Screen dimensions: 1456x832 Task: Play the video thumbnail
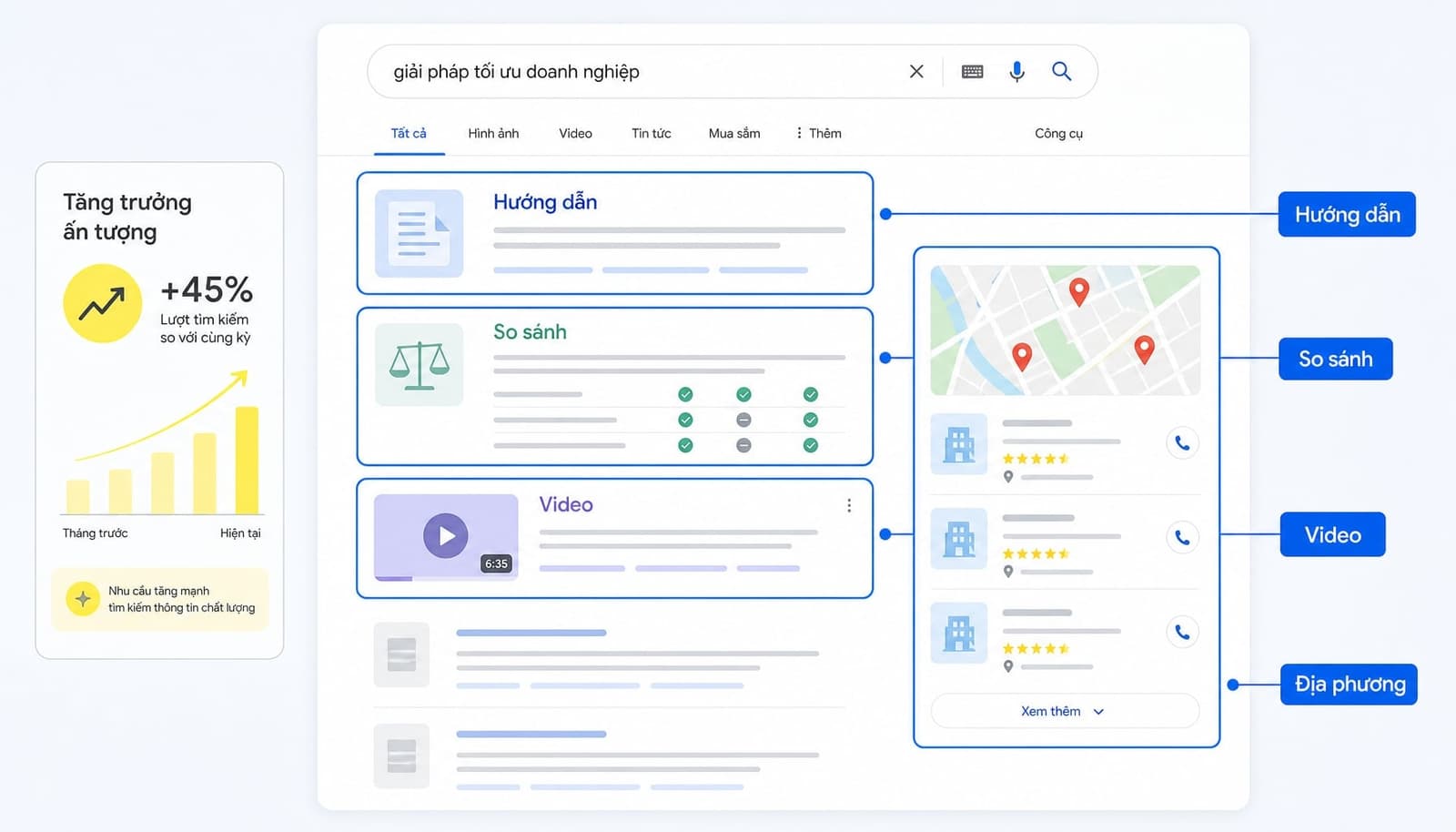pyautogui.click(x=445, y=535)
